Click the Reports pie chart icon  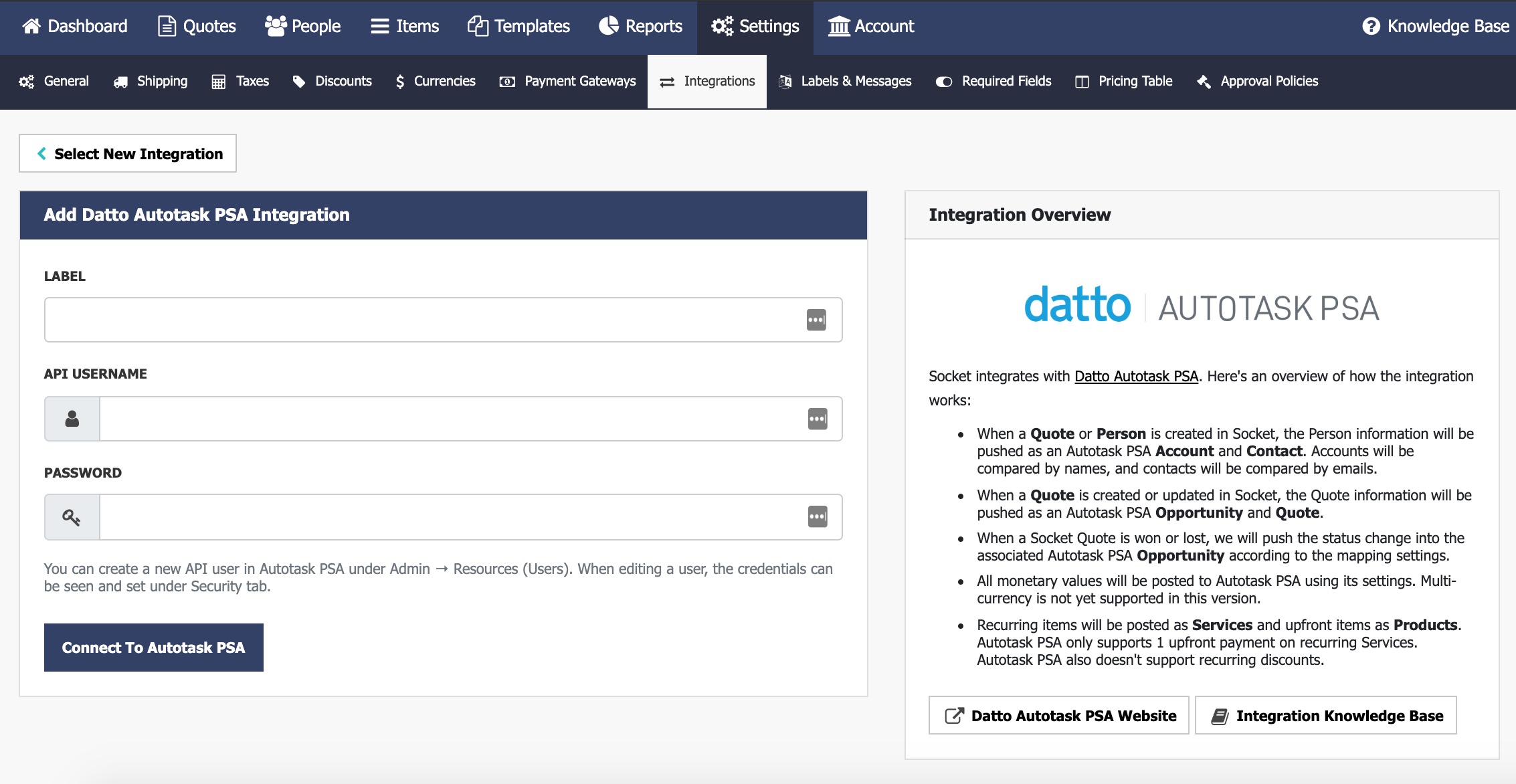[x=609, y=26]
